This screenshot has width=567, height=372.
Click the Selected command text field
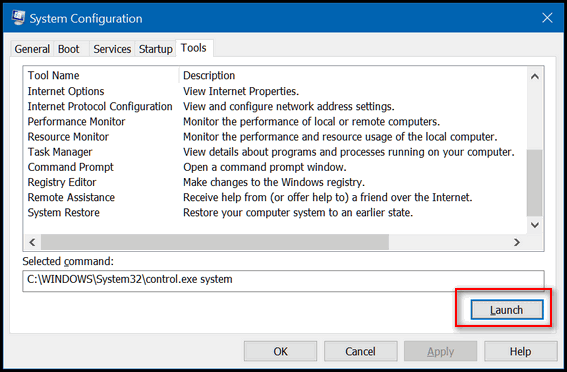[283, 281]
